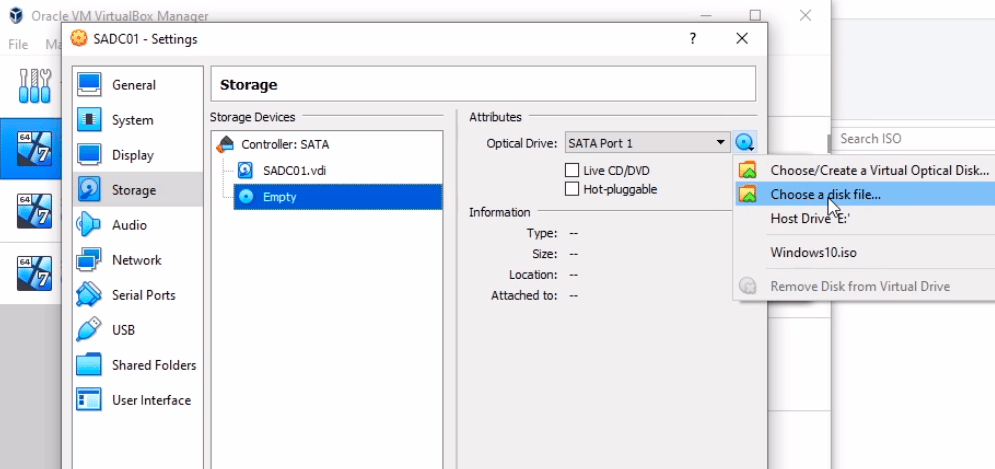Open File menu in VirtualBox Manager
Screen dimensions: 995x469
point(18,44)
